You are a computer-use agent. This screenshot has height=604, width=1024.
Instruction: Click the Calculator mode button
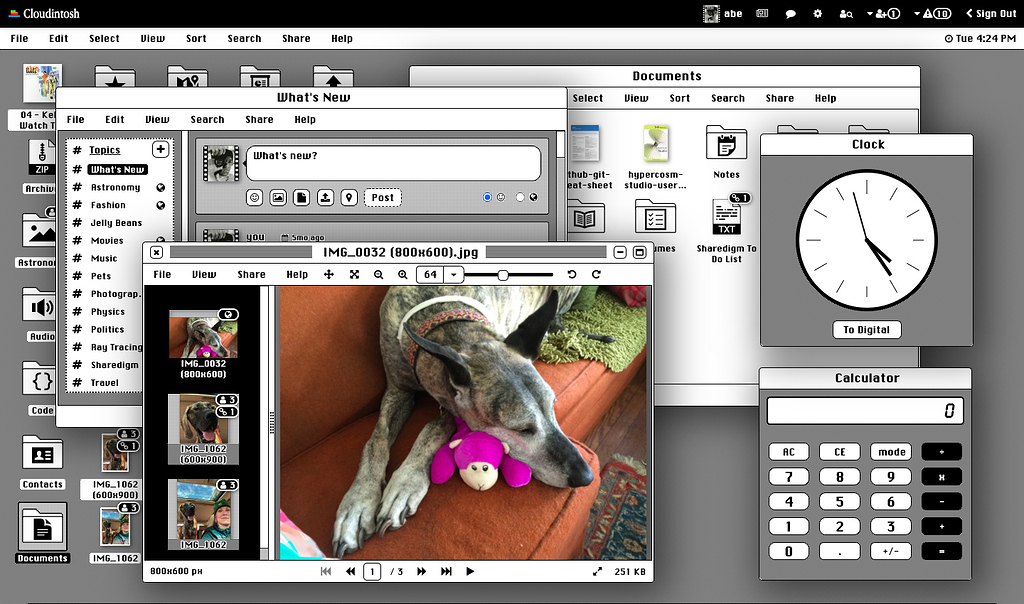coord(891,452)
